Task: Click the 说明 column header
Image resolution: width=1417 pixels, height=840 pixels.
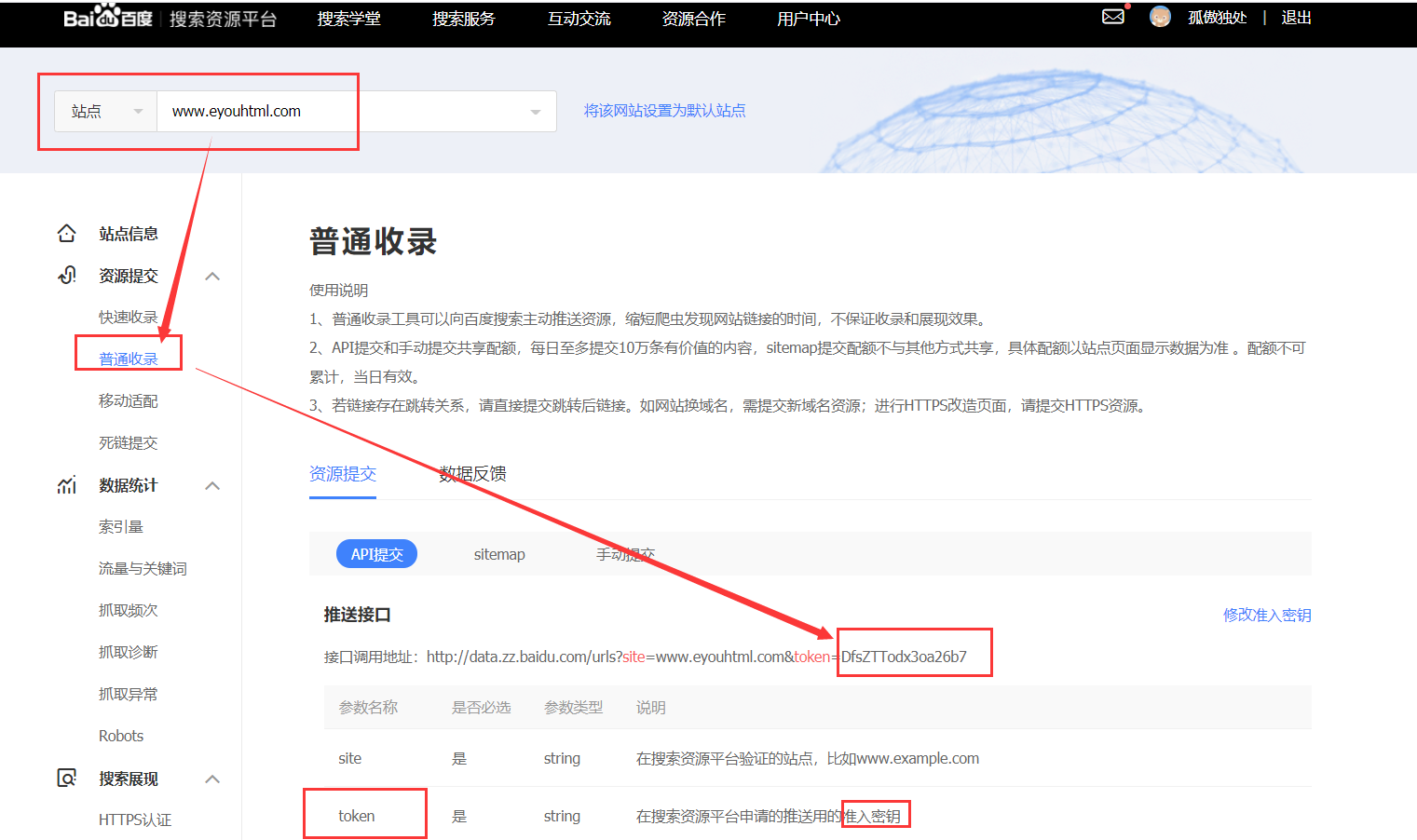Action: tap(650, 708)
